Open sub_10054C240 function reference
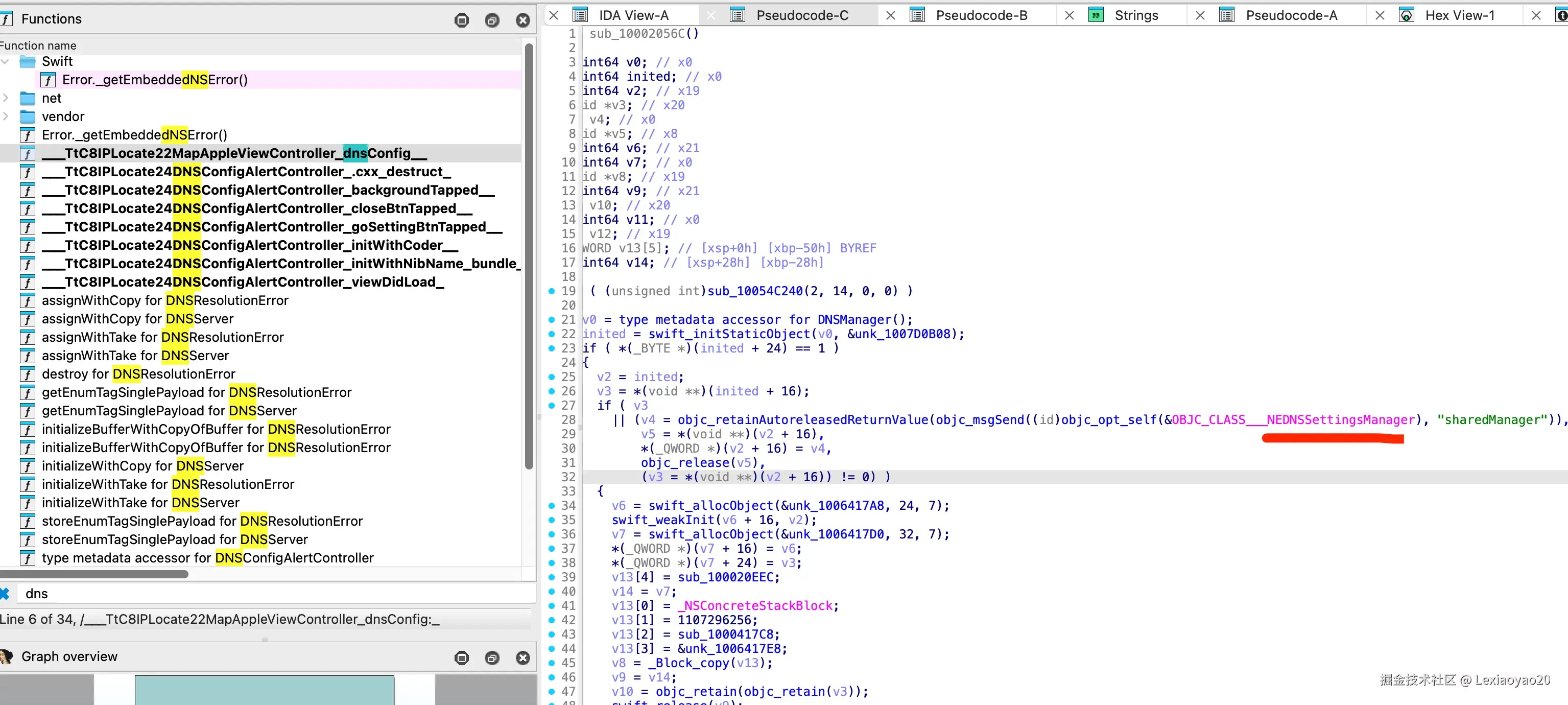The image size is (1568, 705). coord(754,291)
